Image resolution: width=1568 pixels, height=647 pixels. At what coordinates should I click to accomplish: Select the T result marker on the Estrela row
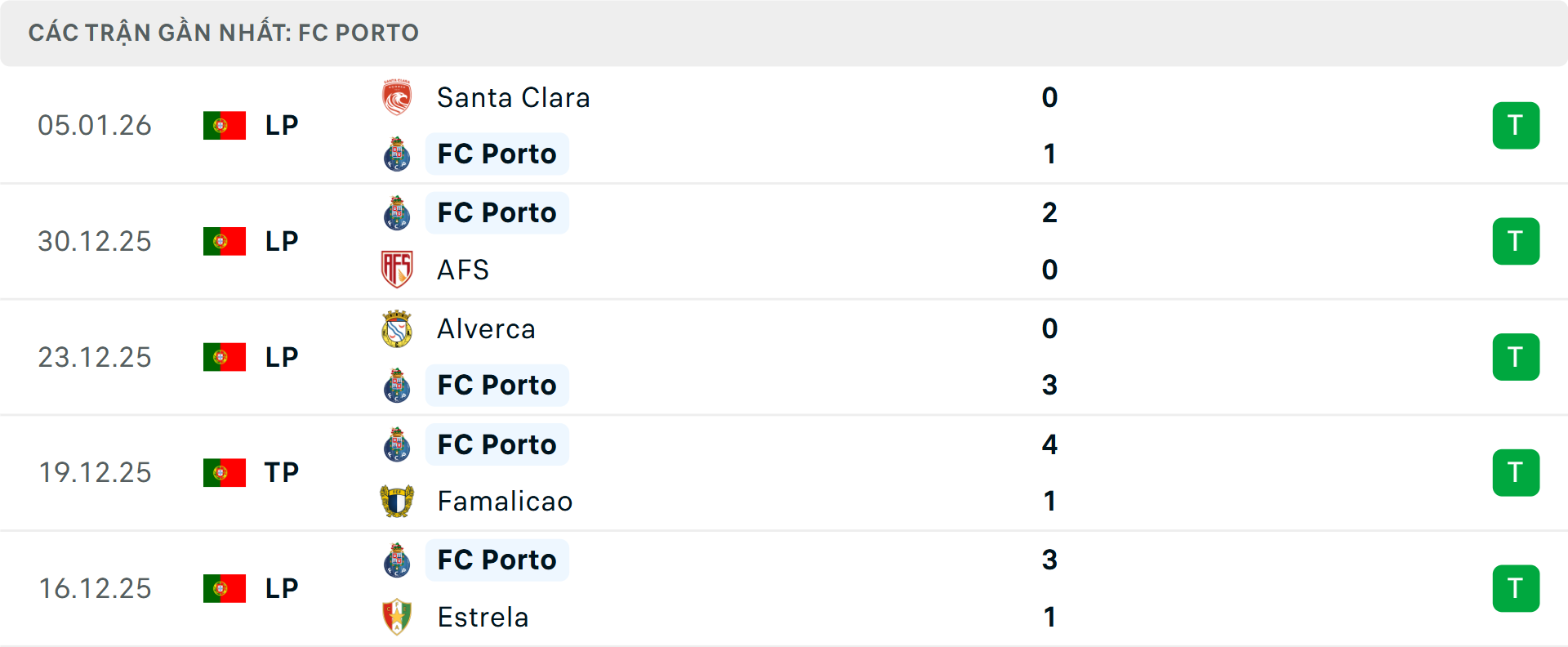coord(1516,588)
